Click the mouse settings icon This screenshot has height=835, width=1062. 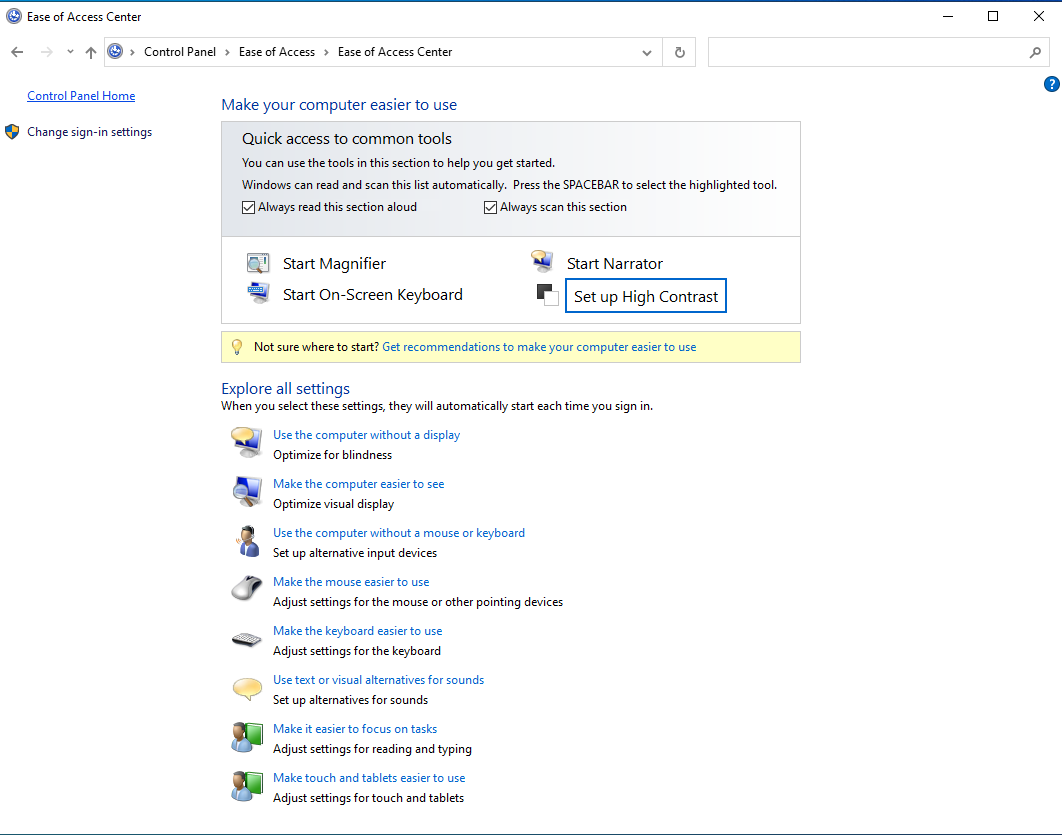[x=247, y=588]
